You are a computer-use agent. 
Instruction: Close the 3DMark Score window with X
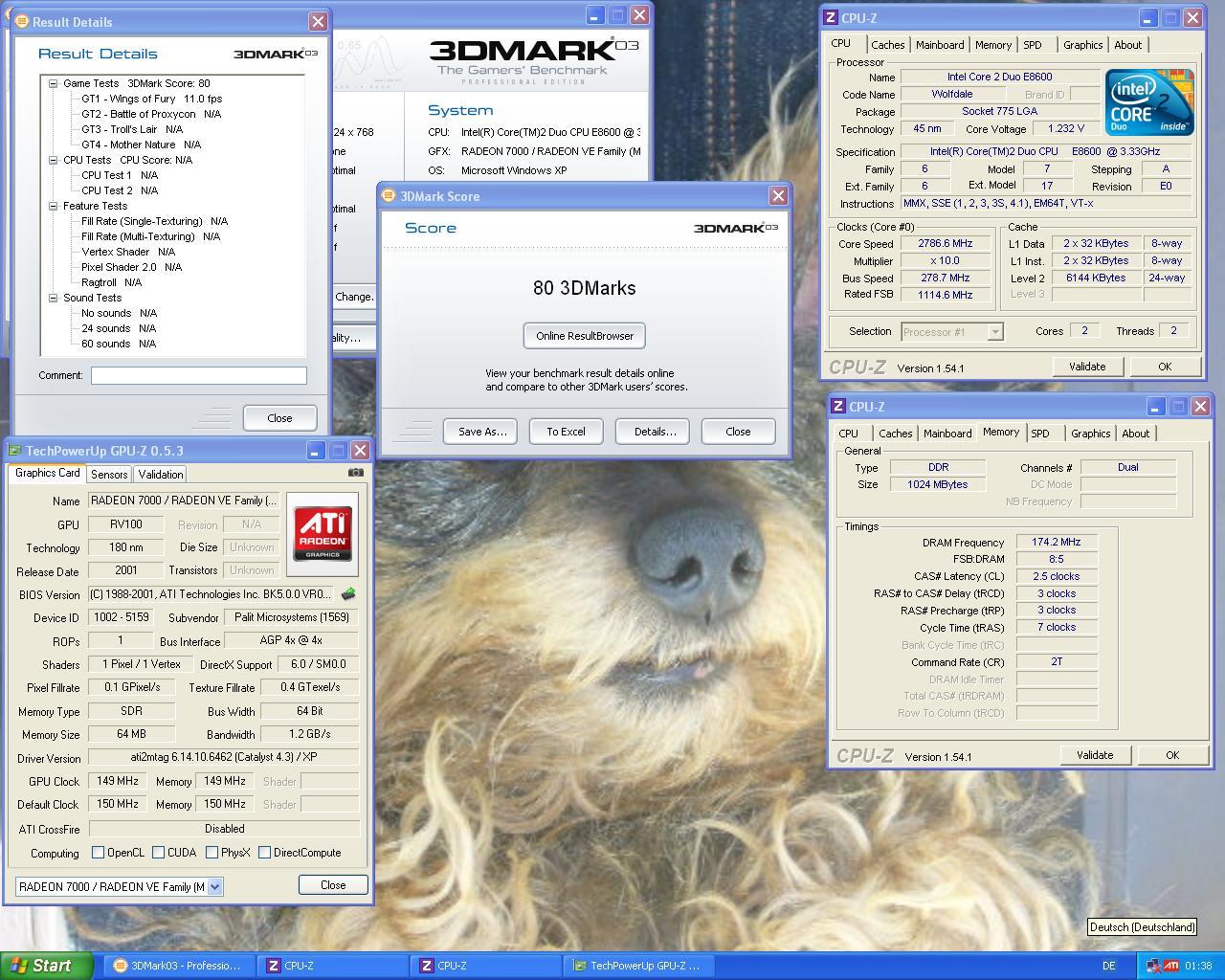[x=778, y=195]
